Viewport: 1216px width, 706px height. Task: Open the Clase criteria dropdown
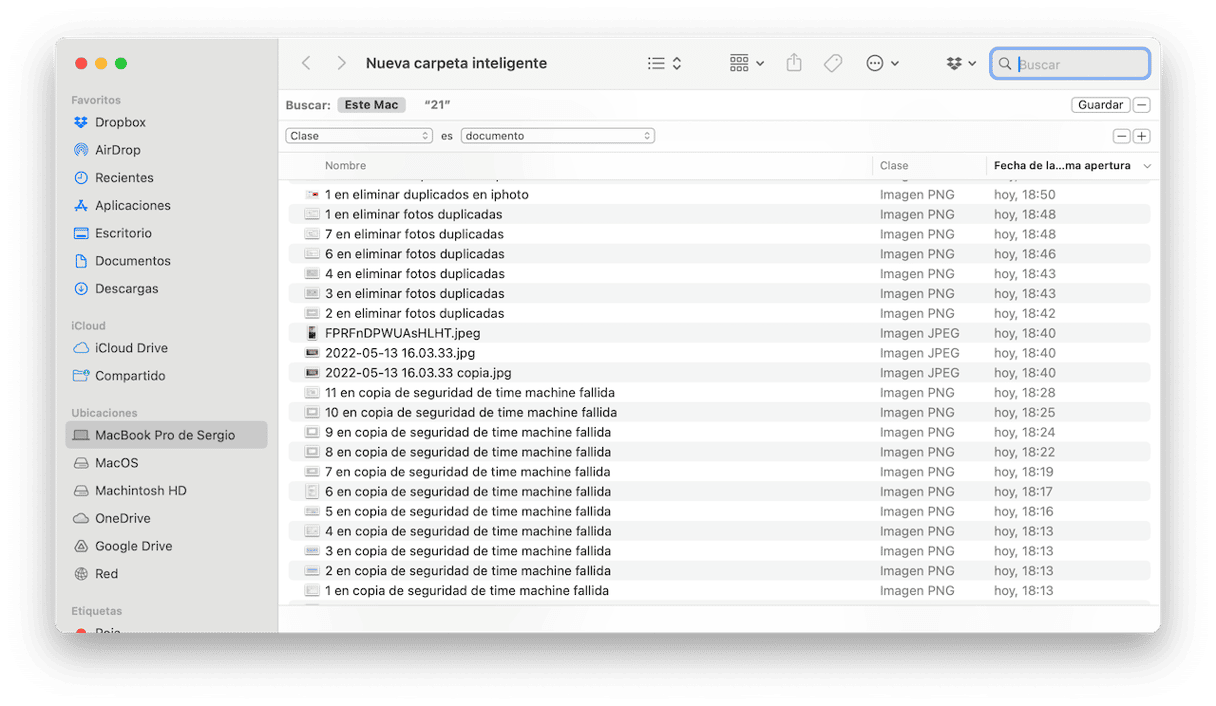pos(358,136)
